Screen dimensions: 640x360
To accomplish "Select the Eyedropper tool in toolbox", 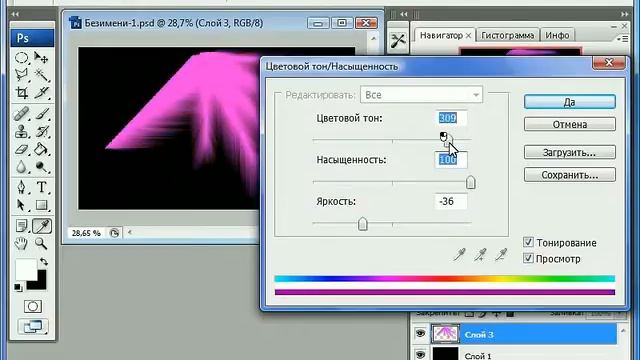I will click(42, 226).
